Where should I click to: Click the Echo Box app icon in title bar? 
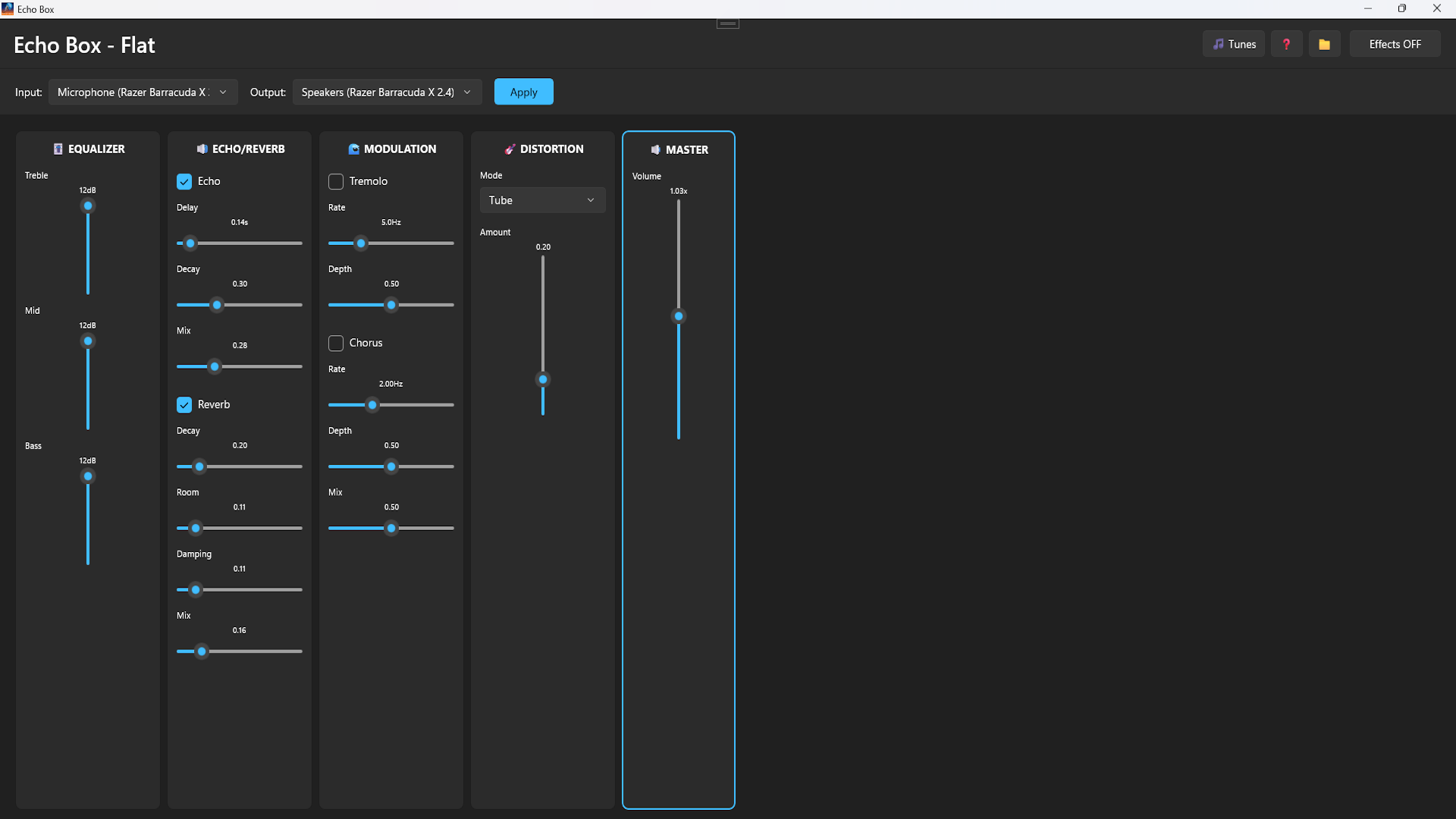pos(8,9)
